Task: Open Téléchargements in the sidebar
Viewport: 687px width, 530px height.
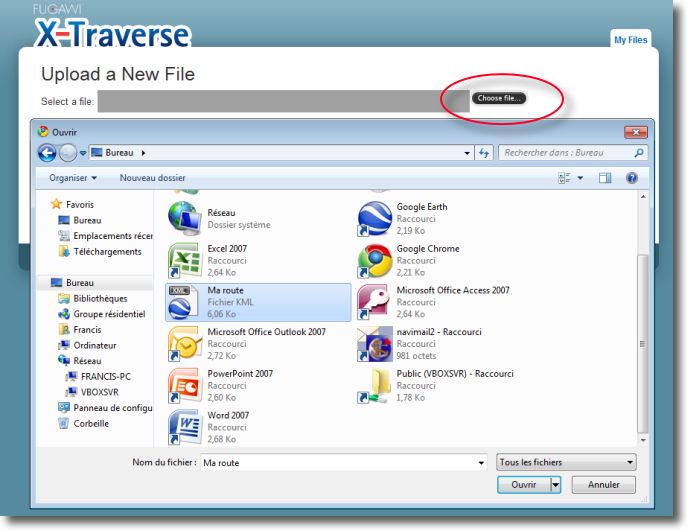Action: pyautogui.click(x=100, y=251)
